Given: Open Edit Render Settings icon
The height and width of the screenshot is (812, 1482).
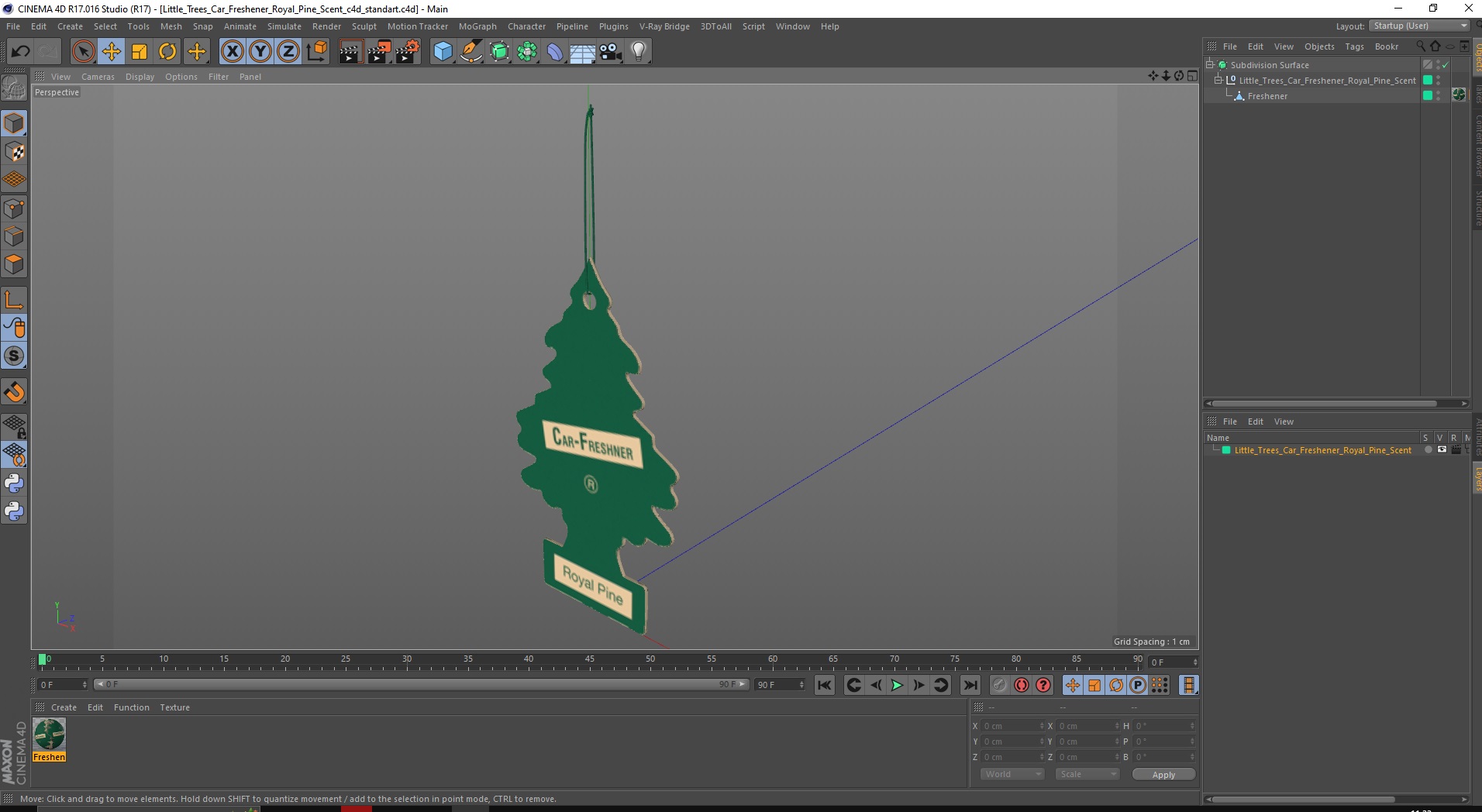Looking at the screenshot, I should pos(407,52).
